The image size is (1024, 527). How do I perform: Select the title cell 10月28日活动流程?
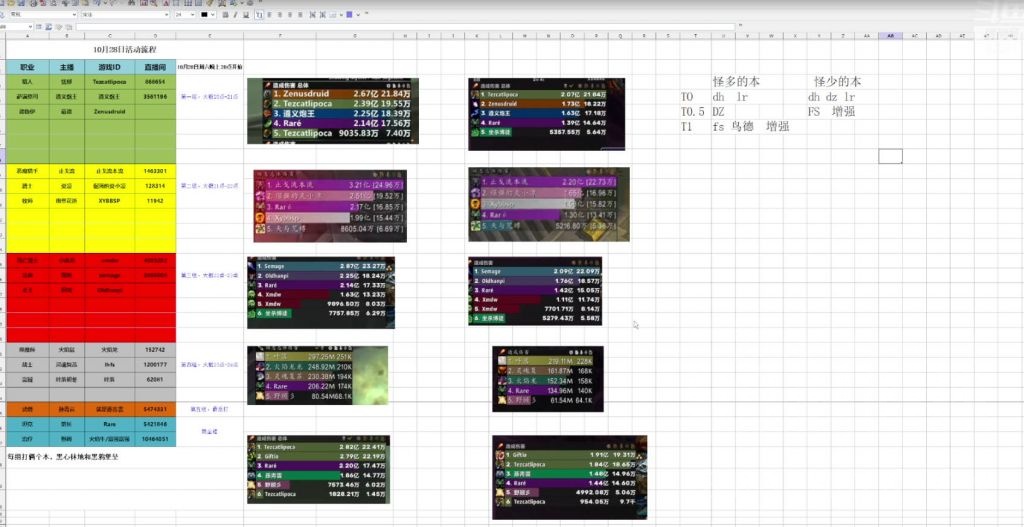point(120,48)
